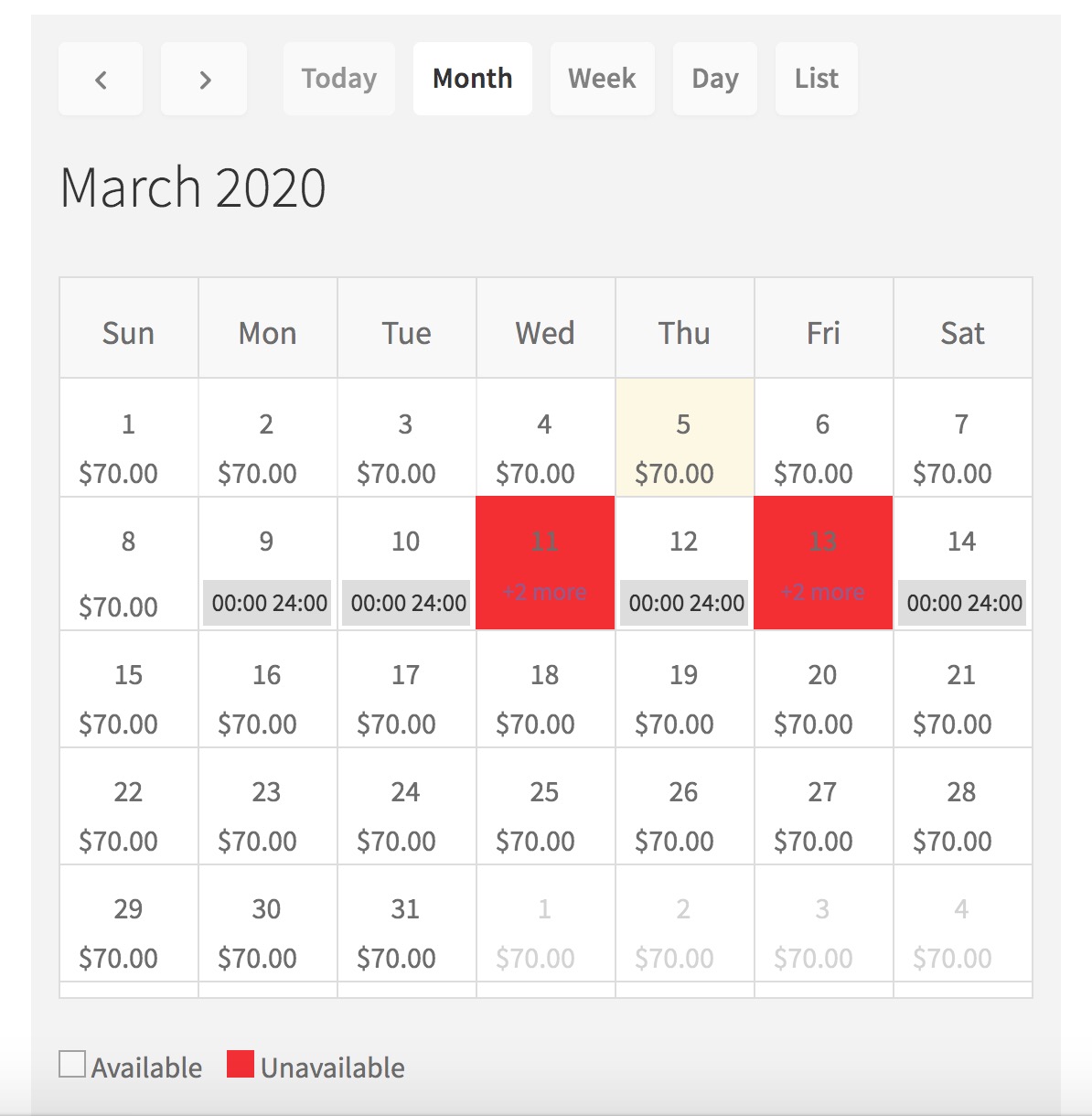Viewport: 1092px width, 1116px height.
Task: Select highlighted March 5 date cell
Action: (x=684, y=438)
